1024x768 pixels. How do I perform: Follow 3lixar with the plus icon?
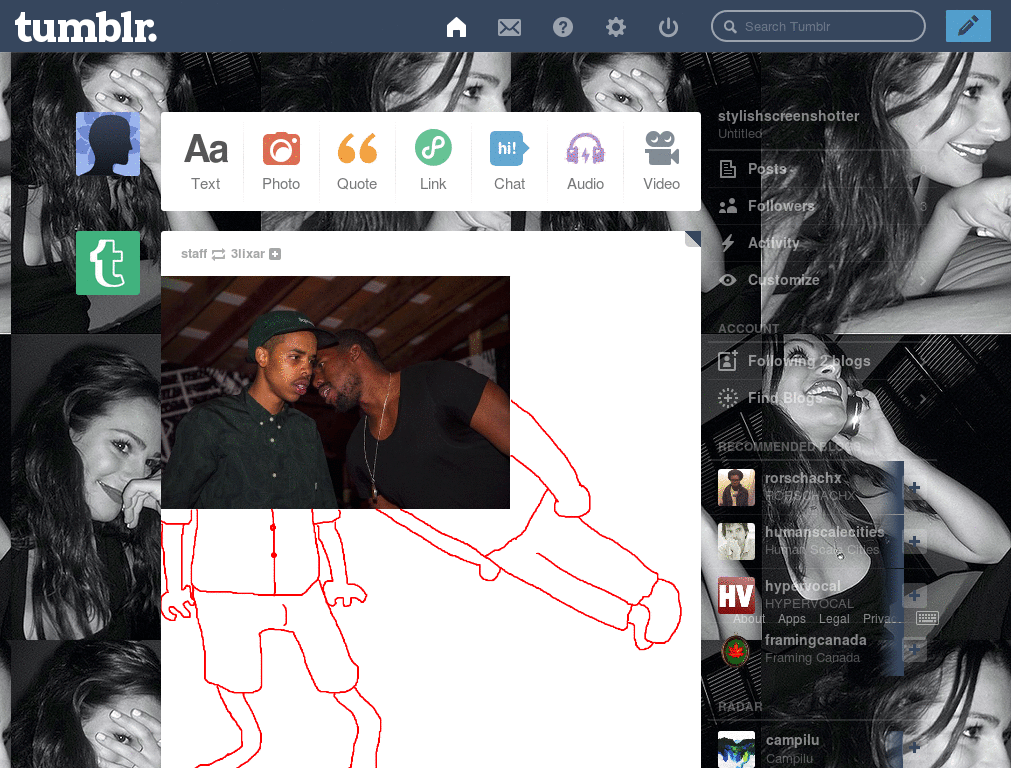275,254
